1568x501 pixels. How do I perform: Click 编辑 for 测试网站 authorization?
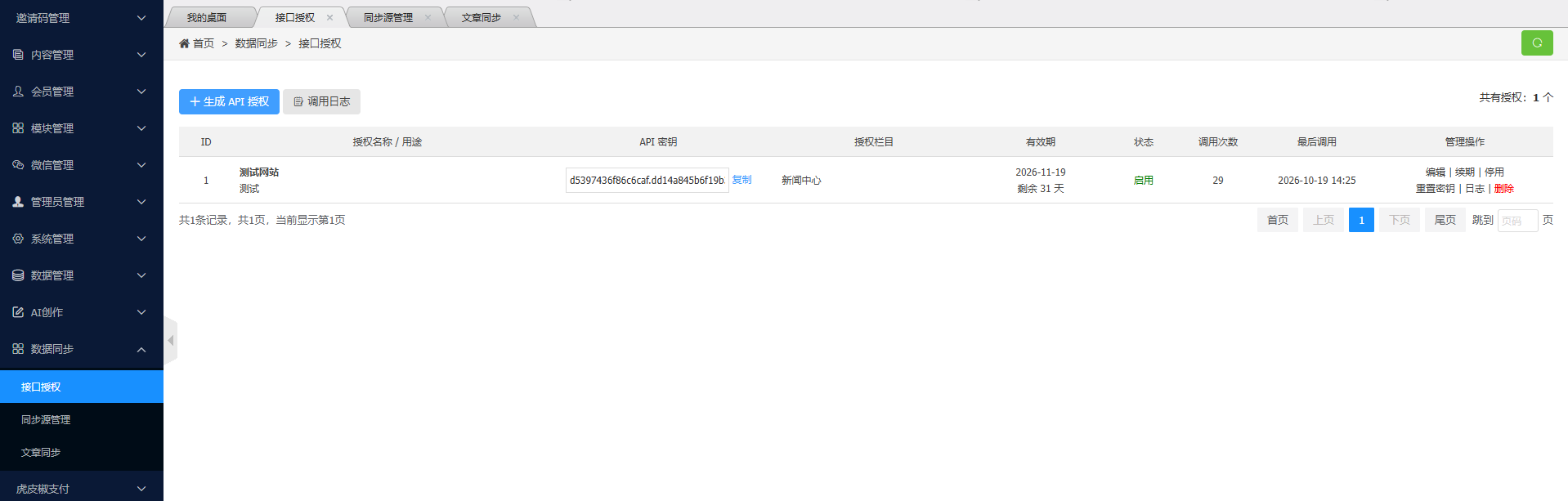1436,172
